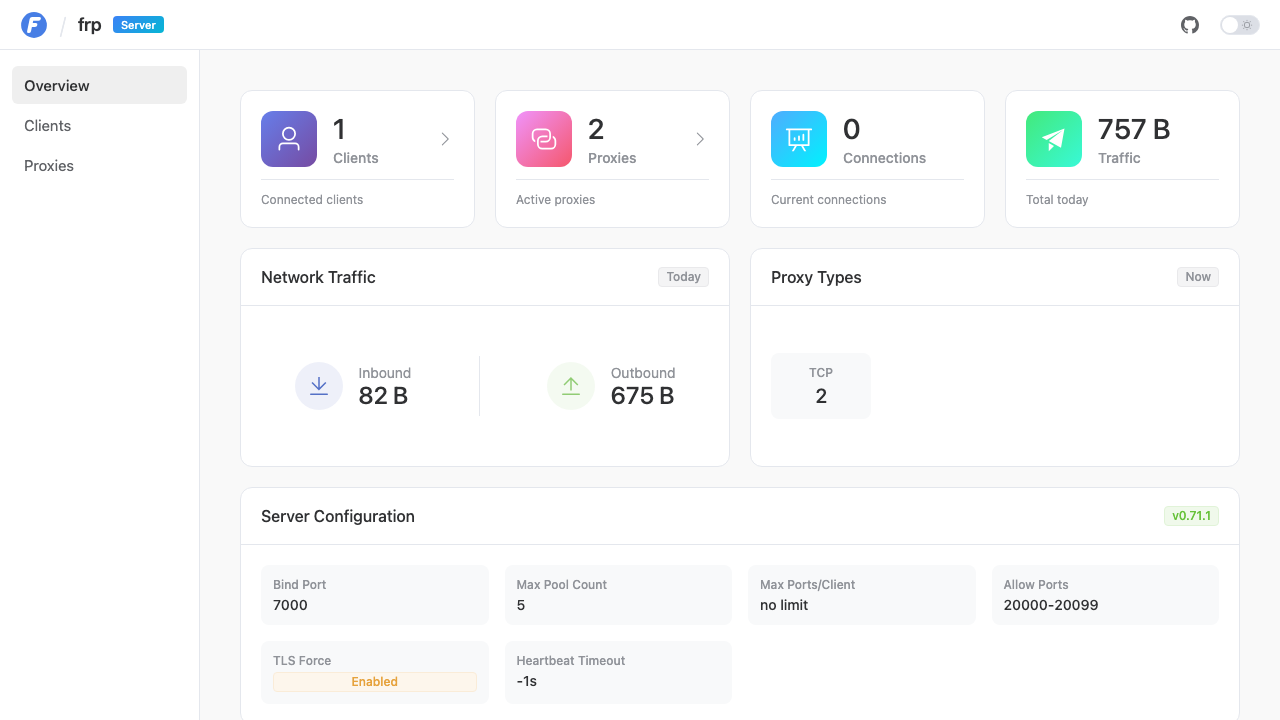
Task: Open the Clients sidebar item
Action: click(x=99, y=125)
